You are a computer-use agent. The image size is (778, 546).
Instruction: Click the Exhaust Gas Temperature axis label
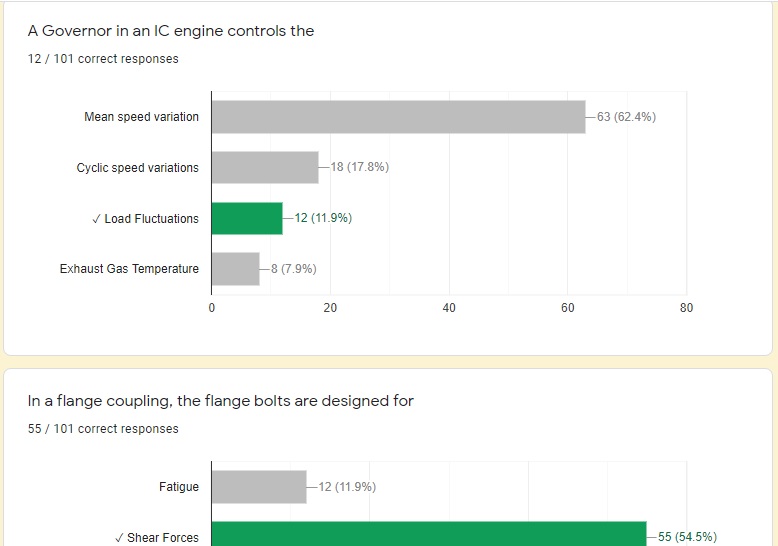point(129,269)
